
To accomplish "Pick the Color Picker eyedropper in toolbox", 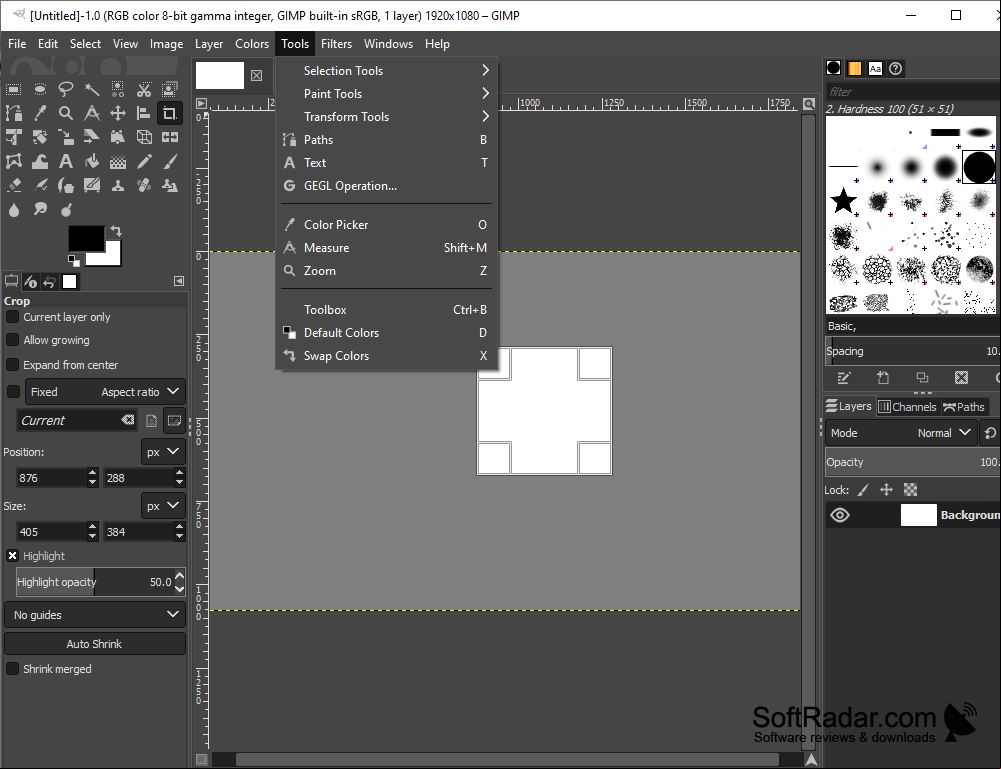I will [x=40, y=114].
